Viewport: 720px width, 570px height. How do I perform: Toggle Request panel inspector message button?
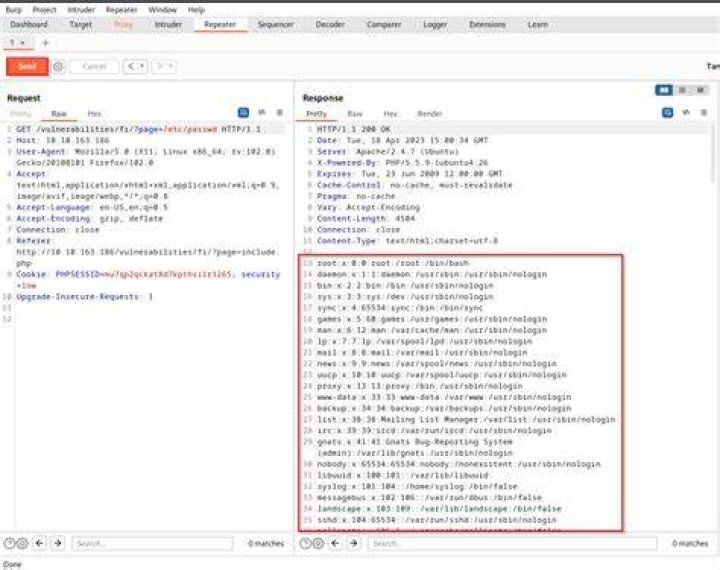[243, 113]
